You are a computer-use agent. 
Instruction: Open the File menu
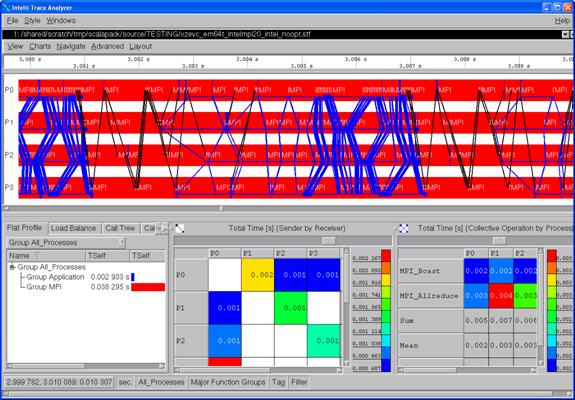pos(12,21)
